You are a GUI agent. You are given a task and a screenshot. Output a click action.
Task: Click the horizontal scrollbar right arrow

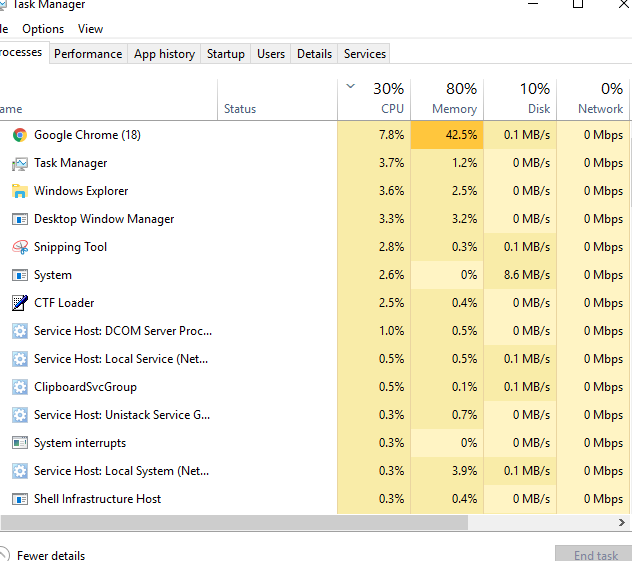tap(622, 522)
